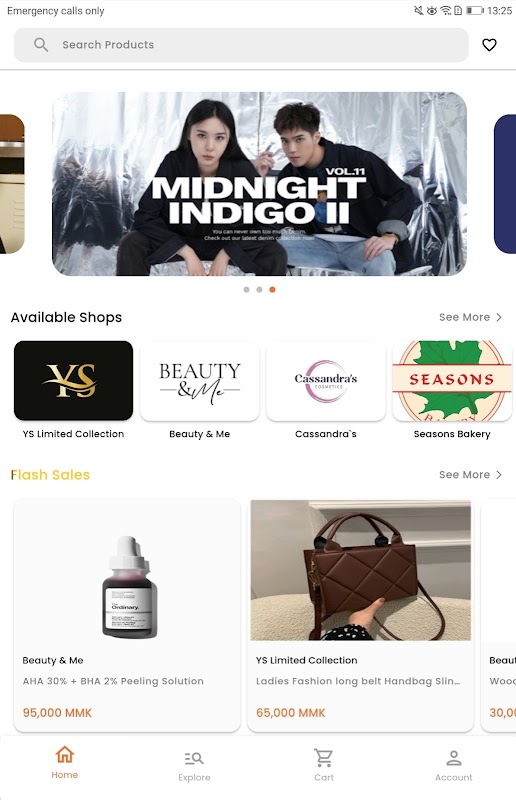Open Cassandra's cosmetics shop logo
Image resolution: width=516 pixels, height=800 pixels.
[326, 381]
